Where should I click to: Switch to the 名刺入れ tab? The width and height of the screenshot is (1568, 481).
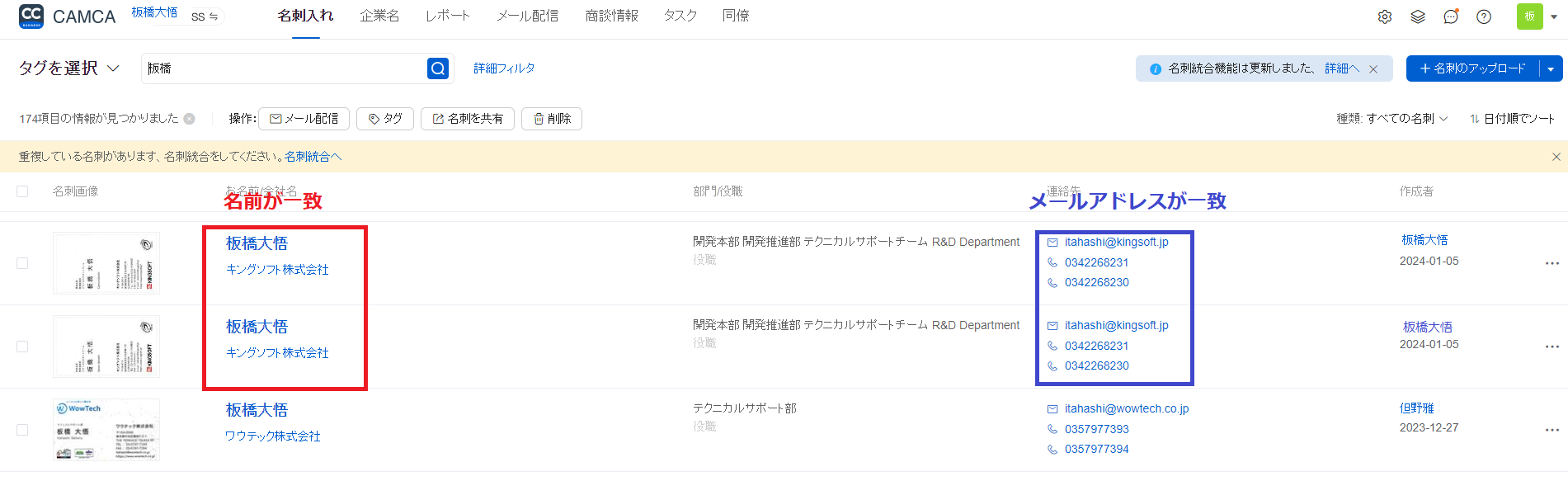[306, 16]
